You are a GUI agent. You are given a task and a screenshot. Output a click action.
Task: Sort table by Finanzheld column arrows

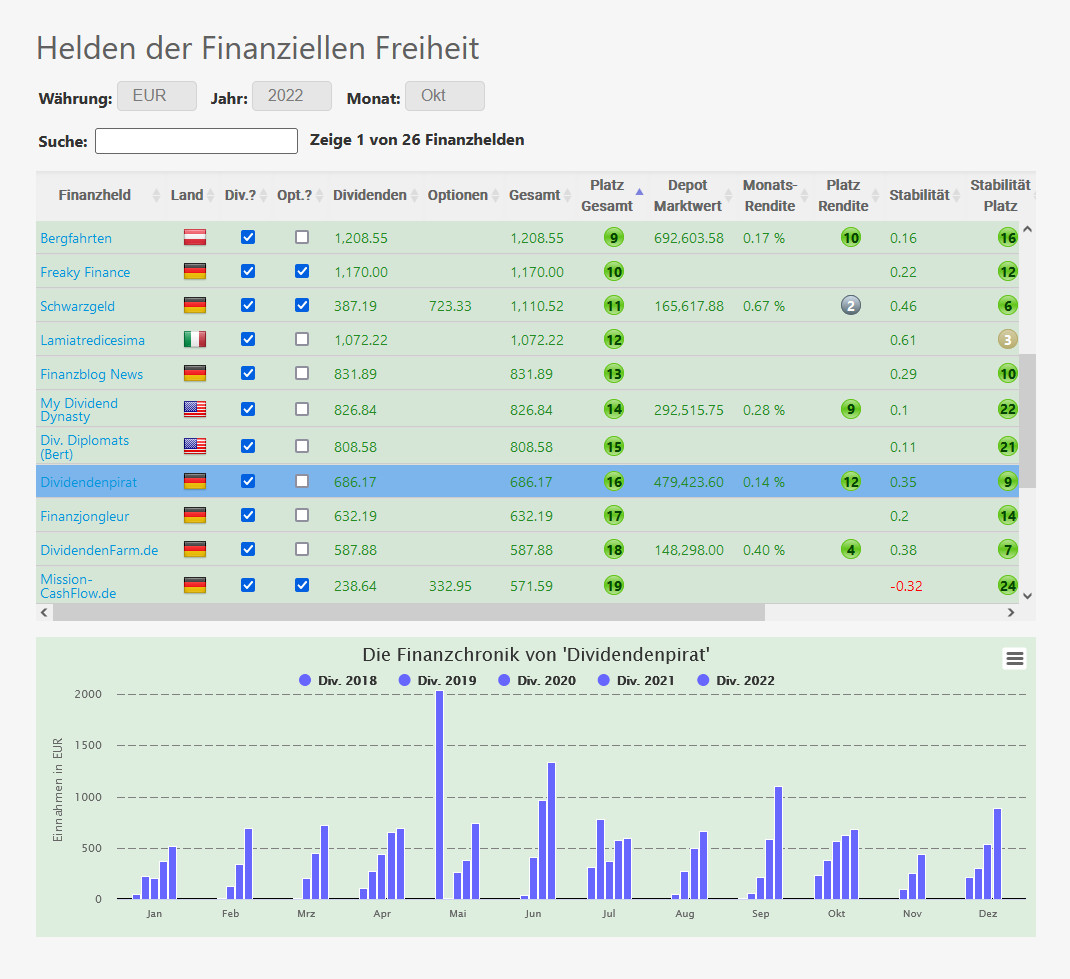pos(156,196)
